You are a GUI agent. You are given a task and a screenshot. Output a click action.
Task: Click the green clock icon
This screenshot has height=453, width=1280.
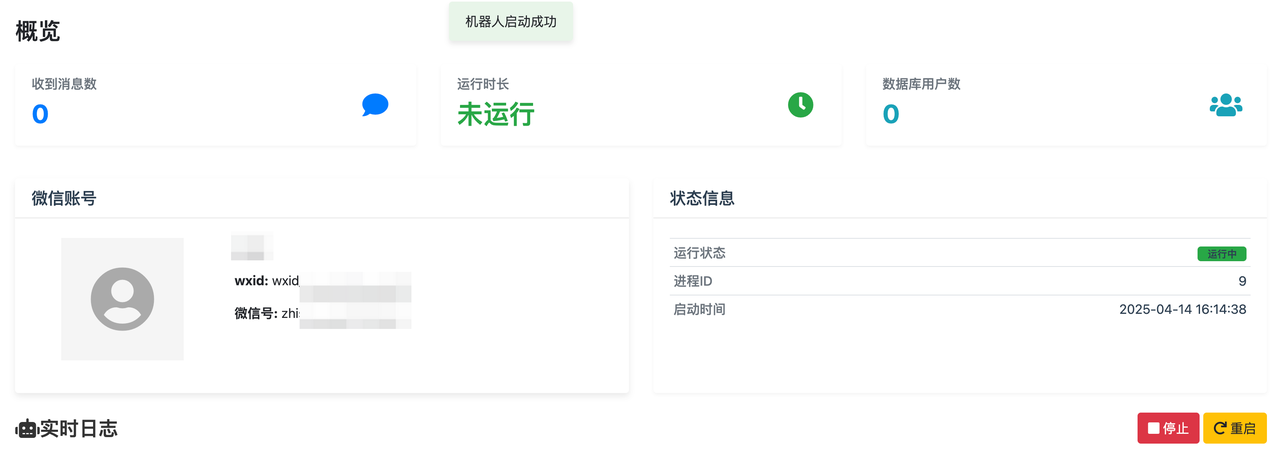coord(801,104)
